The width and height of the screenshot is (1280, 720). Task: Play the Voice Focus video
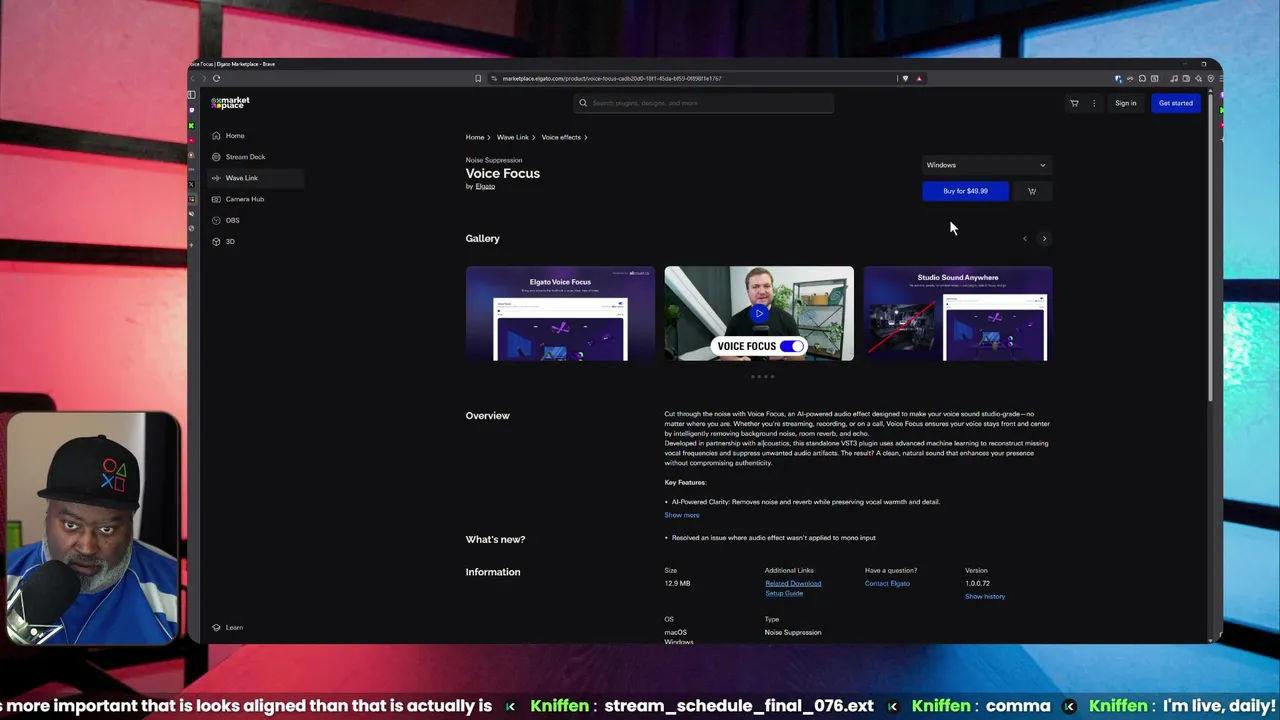coord(759,313)
